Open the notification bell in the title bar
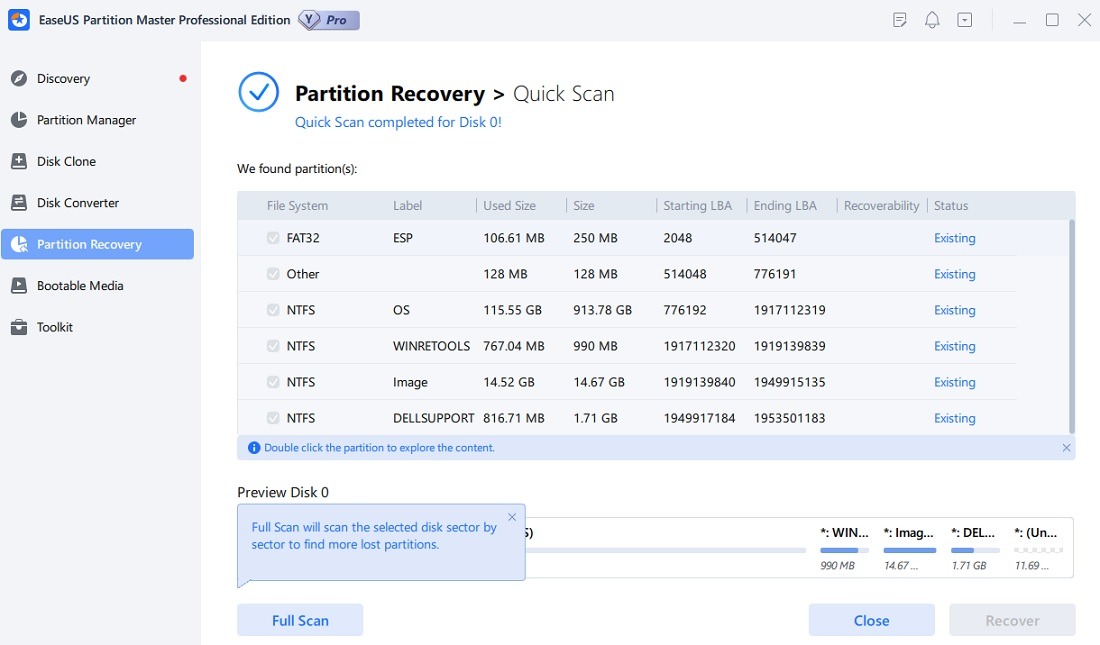Viewport: 1100px width, 645px height. pos(932,19)
